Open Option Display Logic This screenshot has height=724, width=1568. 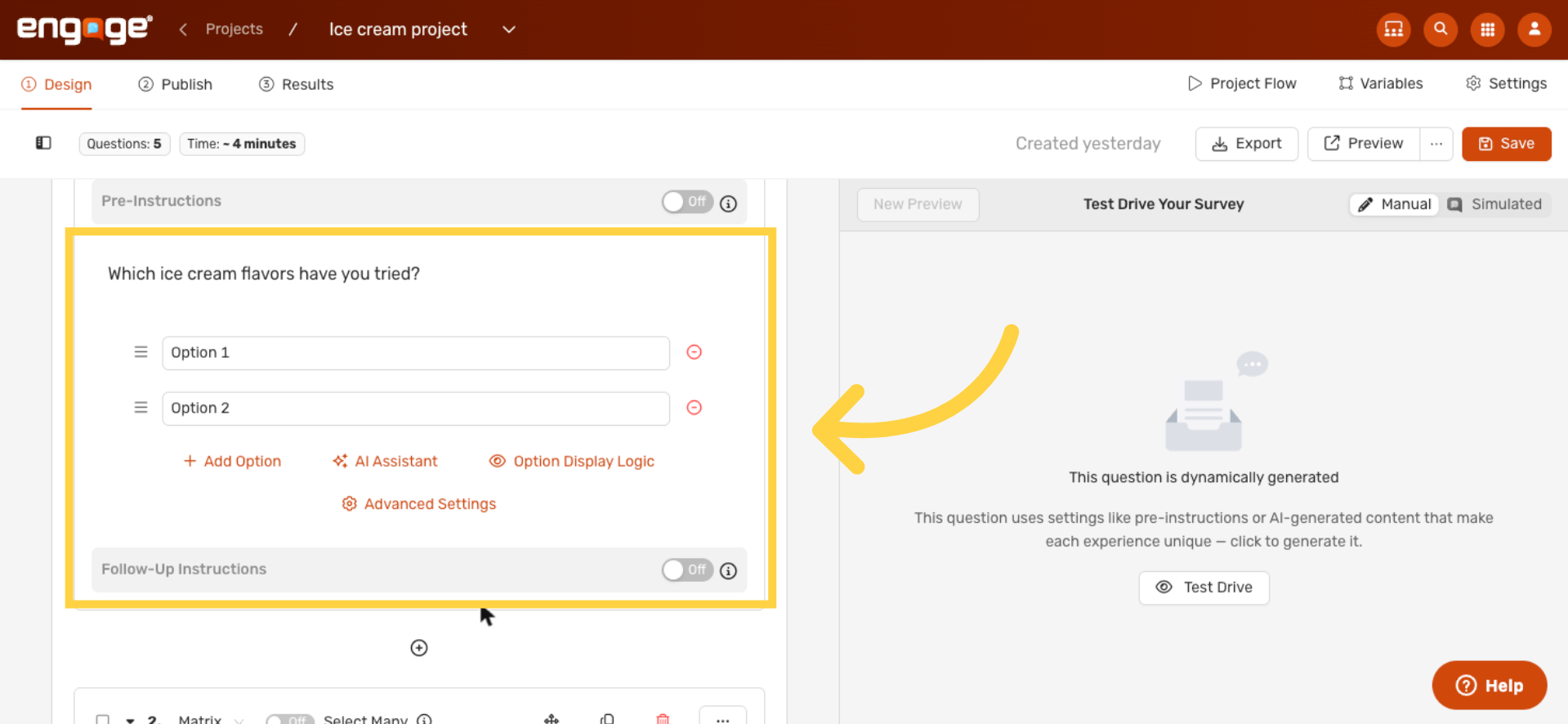(x=572, y=461)
